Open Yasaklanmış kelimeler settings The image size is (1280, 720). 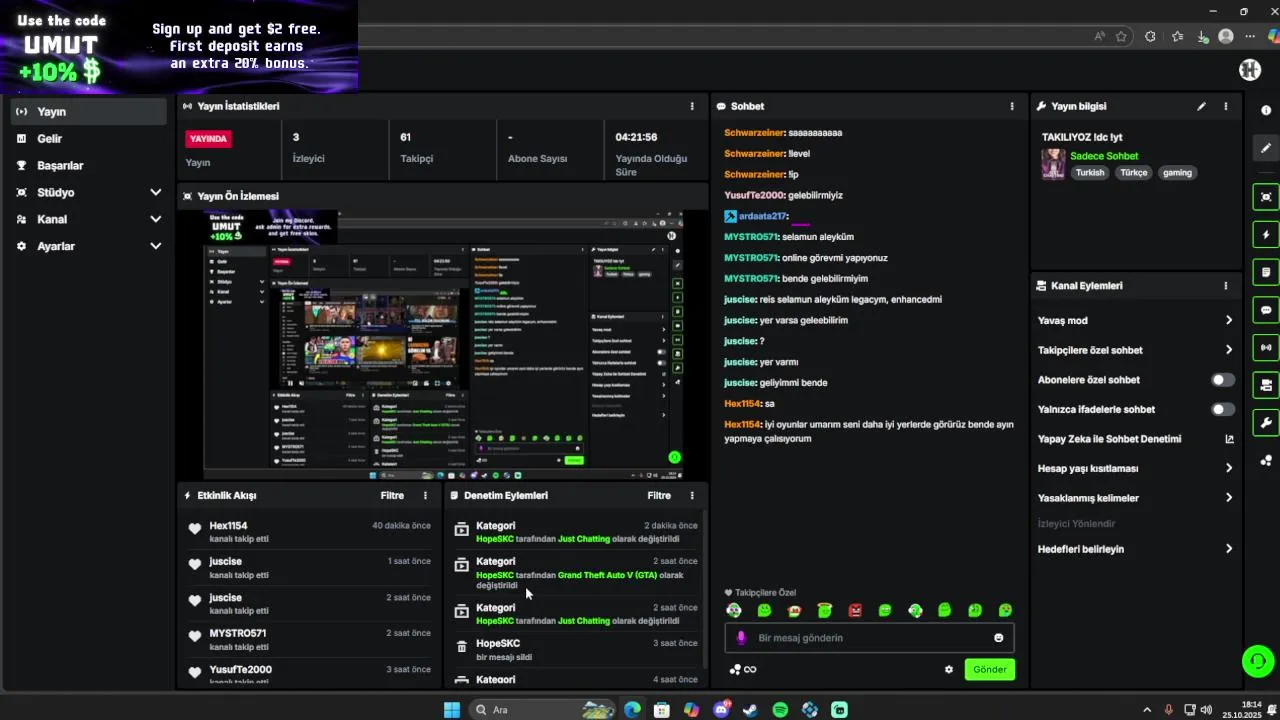point(1136,499)
